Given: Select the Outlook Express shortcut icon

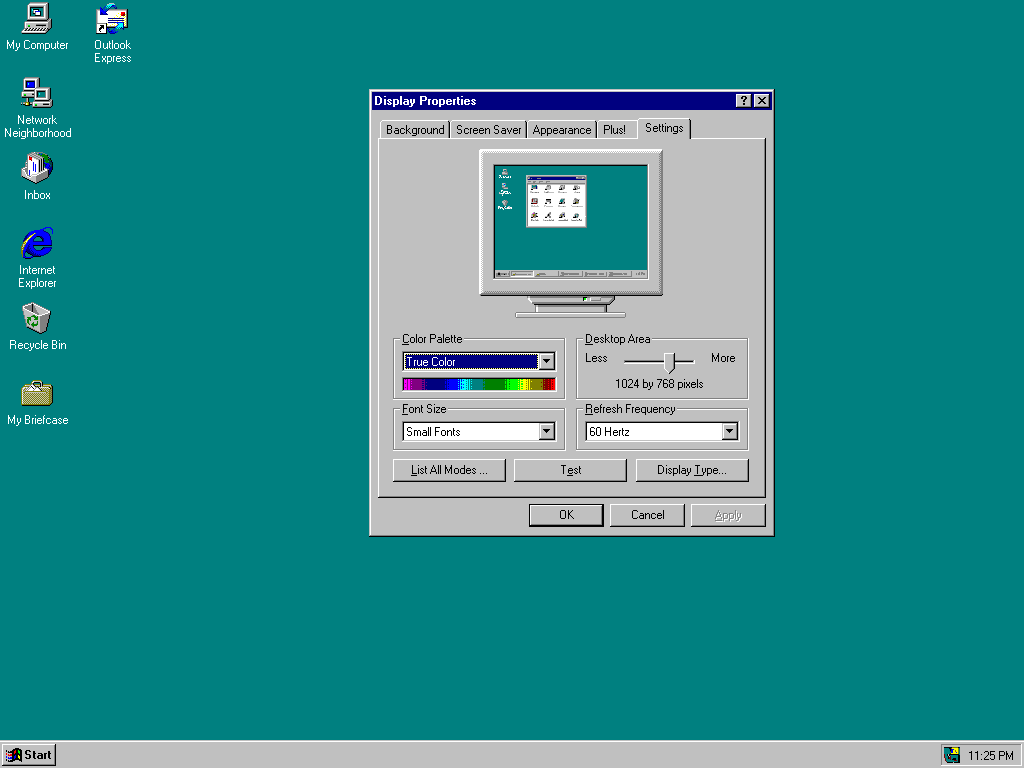Looking at the screenshot, I should pos(112,20).
